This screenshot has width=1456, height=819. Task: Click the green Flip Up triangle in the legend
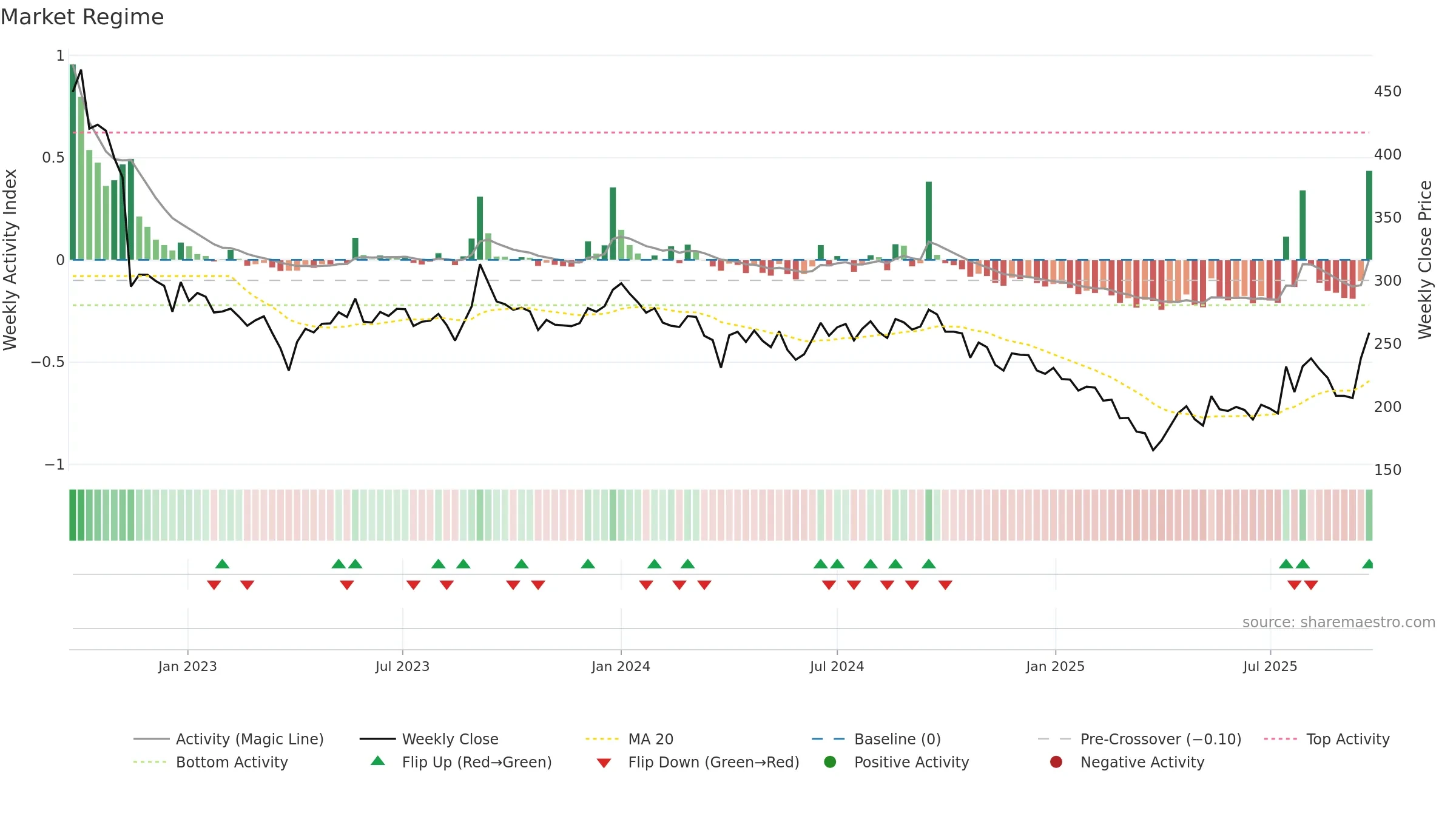(x=378, y=761)
